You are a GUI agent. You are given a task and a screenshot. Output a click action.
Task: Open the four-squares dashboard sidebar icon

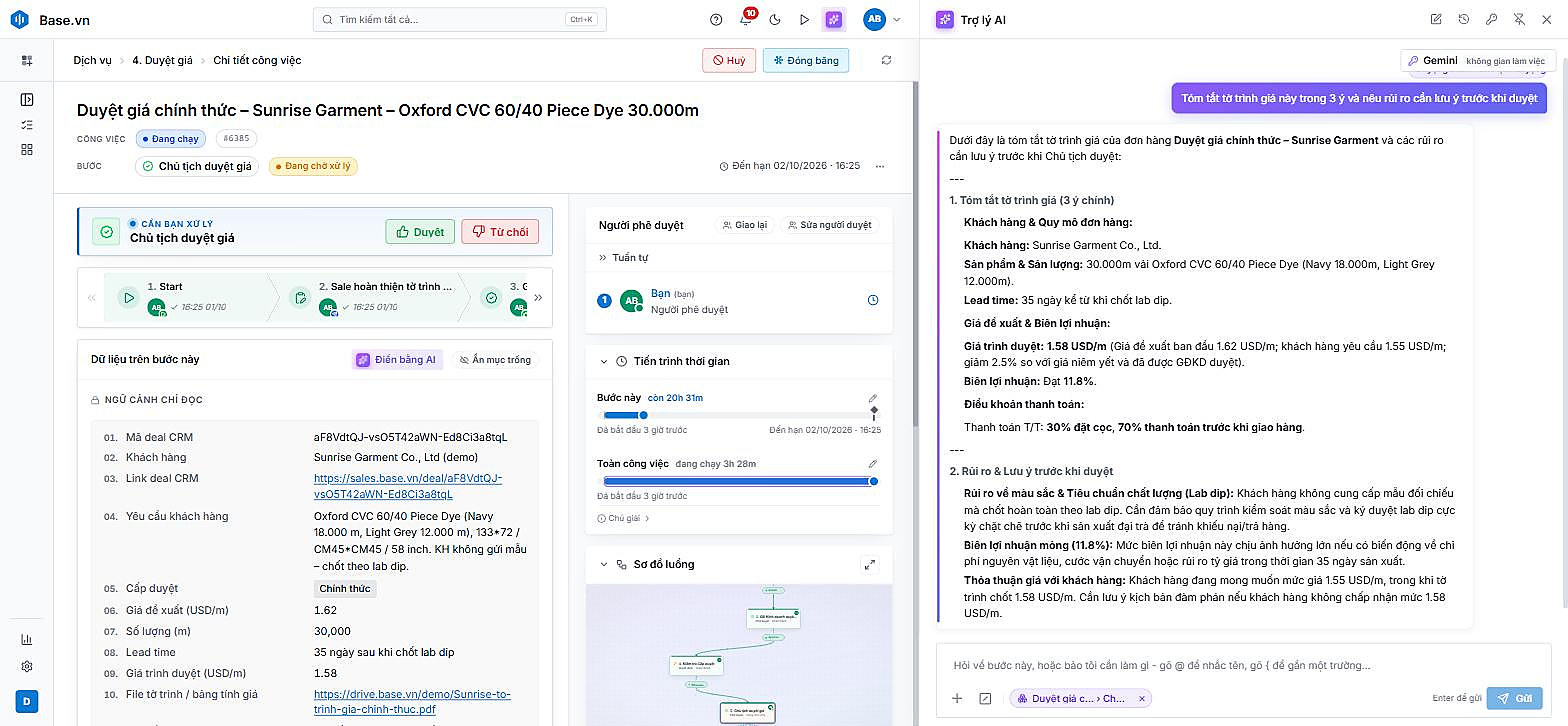(27, 149)
